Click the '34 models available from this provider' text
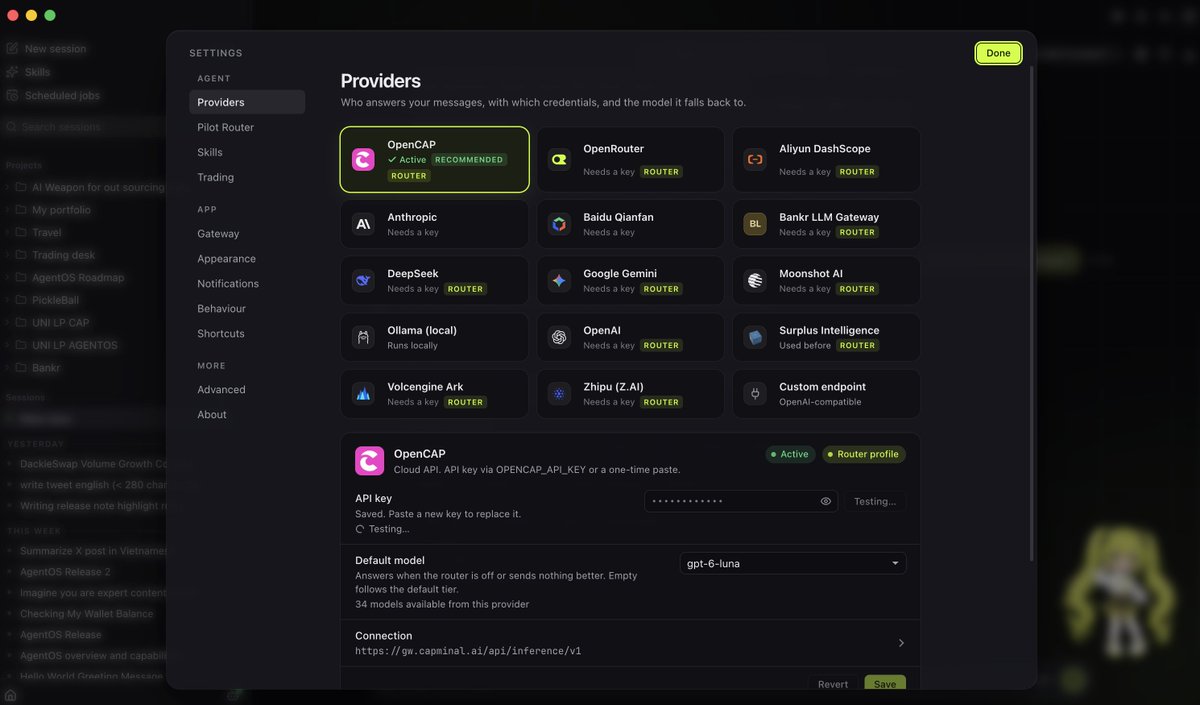1200x705 pixels. pyautogui.click(x=442, y=604)
